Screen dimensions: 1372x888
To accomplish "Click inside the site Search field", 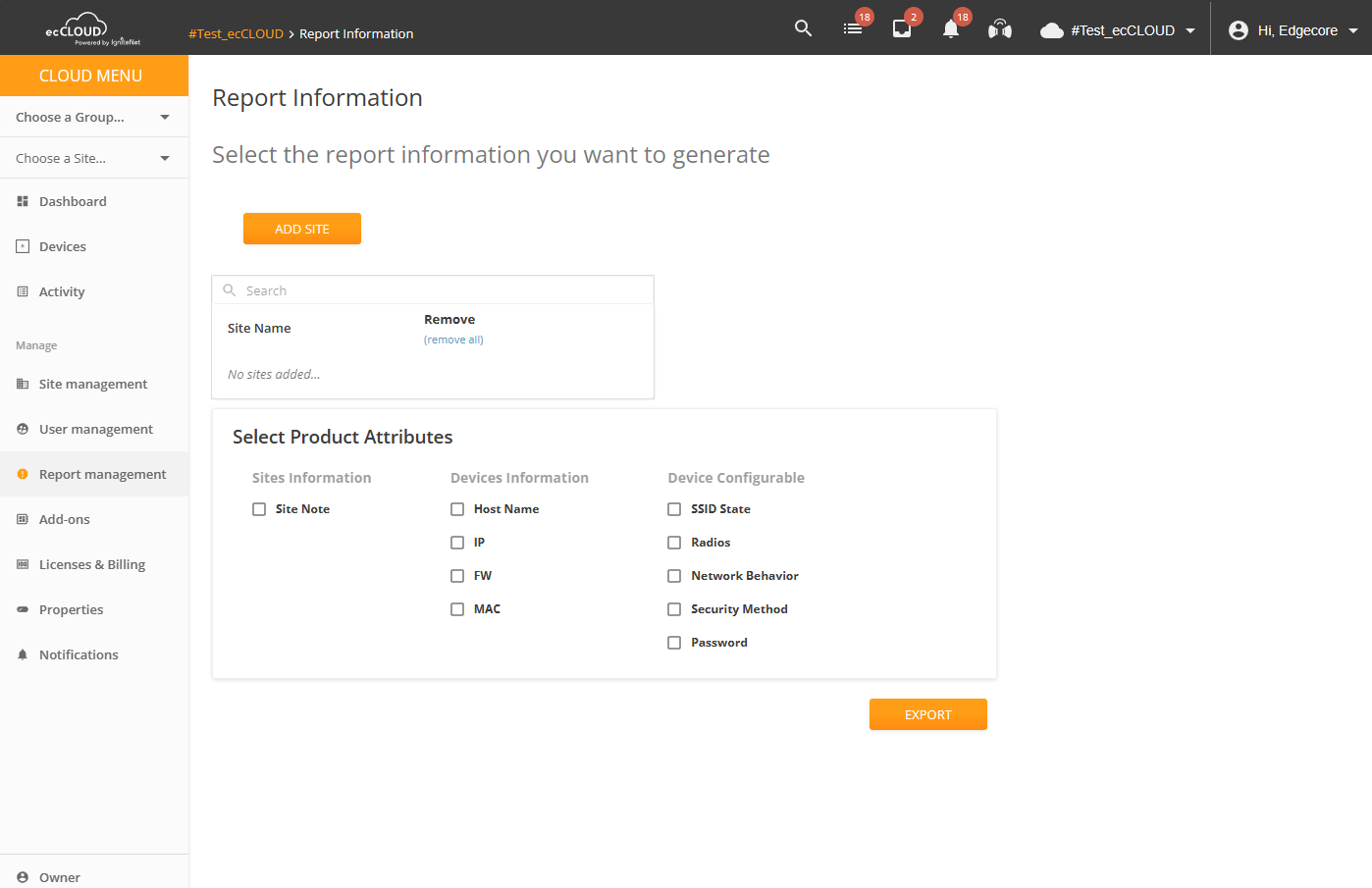I will (x=432, y=289).
